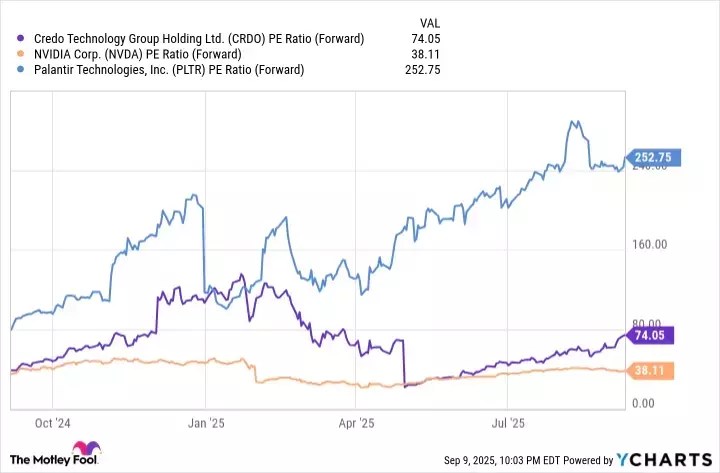Click the 252.75 Palantir value flag
720x473 pixels.
(x=657, y=157)
